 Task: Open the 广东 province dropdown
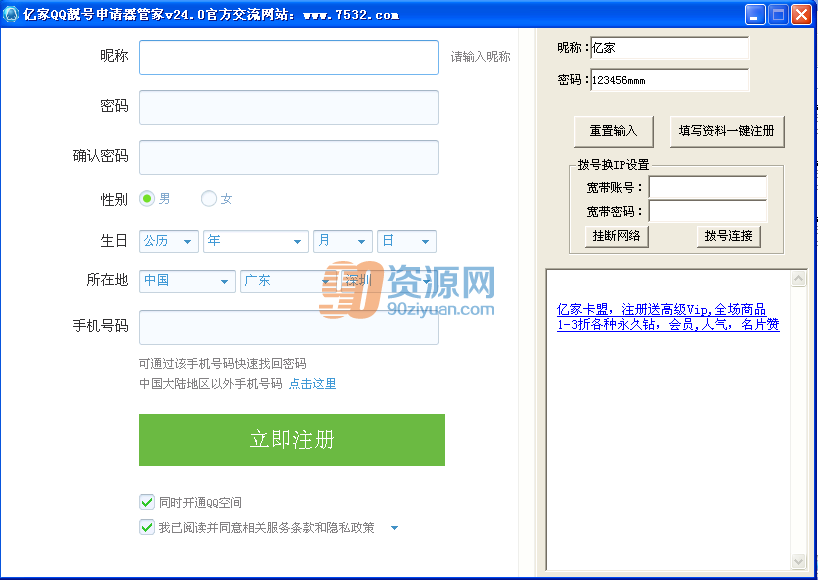tap(288, 281)
